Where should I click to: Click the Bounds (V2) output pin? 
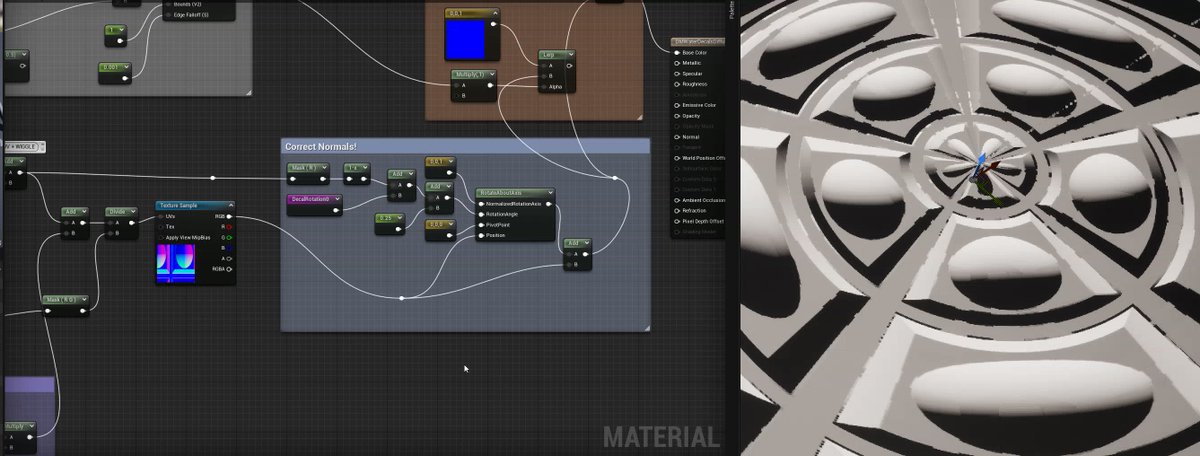pos(166,4)
